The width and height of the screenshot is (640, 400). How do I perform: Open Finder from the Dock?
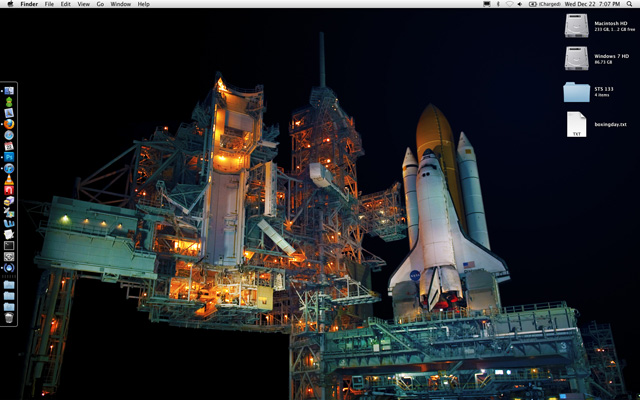(x=9, y=91)
